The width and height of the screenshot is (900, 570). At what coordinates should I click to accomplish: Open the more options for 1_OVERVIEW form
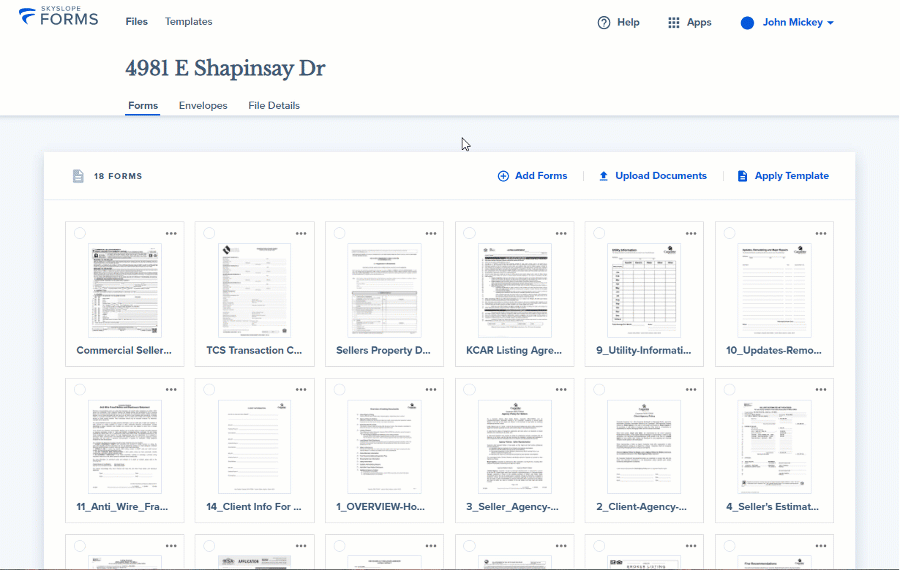[x=430, y=390]
